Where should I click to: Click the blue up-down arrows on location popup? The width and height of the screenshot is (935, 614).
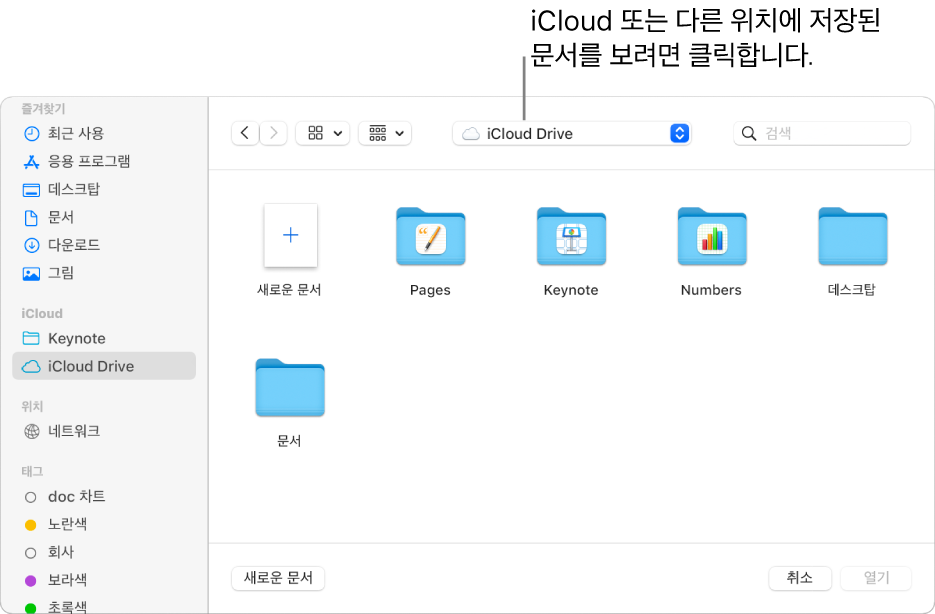pos(679,134)
